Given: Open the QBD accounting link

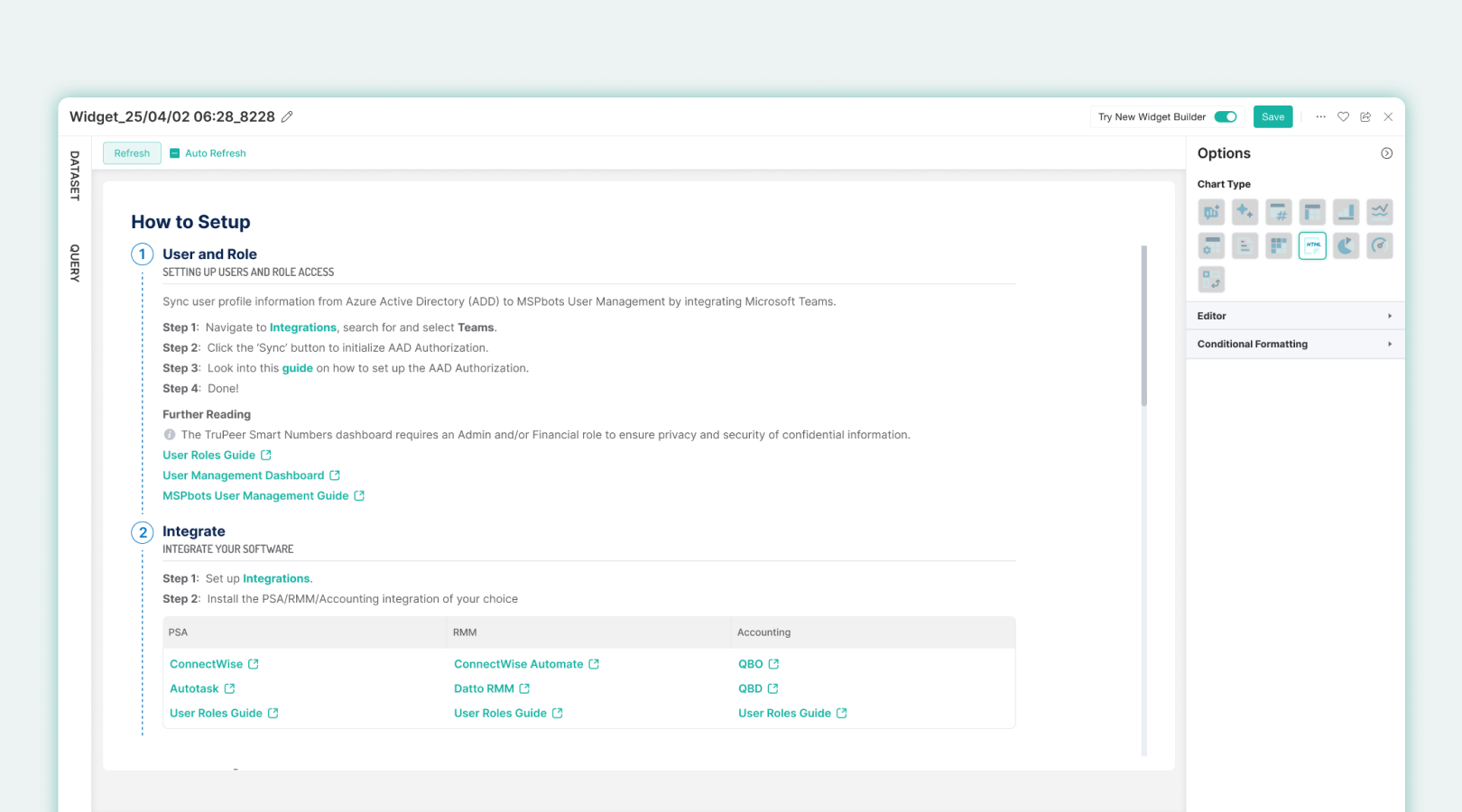Looking at the screenshot, I should (750, 688).
